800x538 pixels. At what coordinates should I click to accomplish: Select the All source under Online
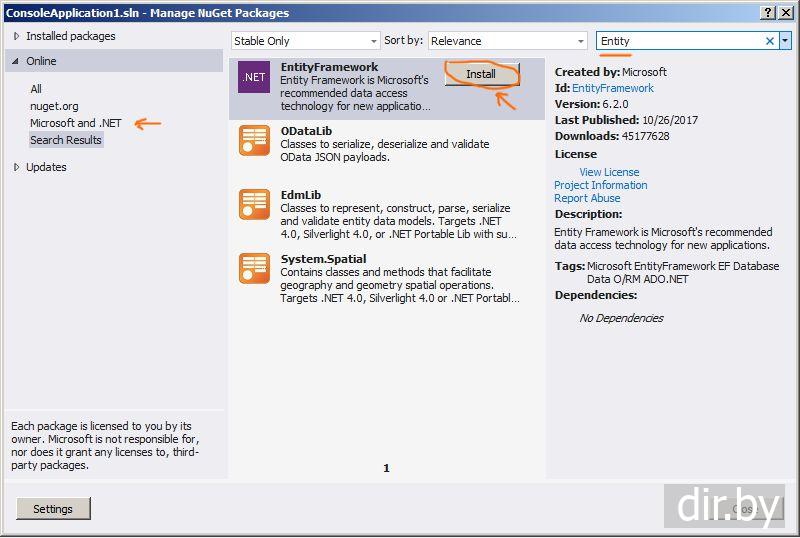tap(36, 89)
